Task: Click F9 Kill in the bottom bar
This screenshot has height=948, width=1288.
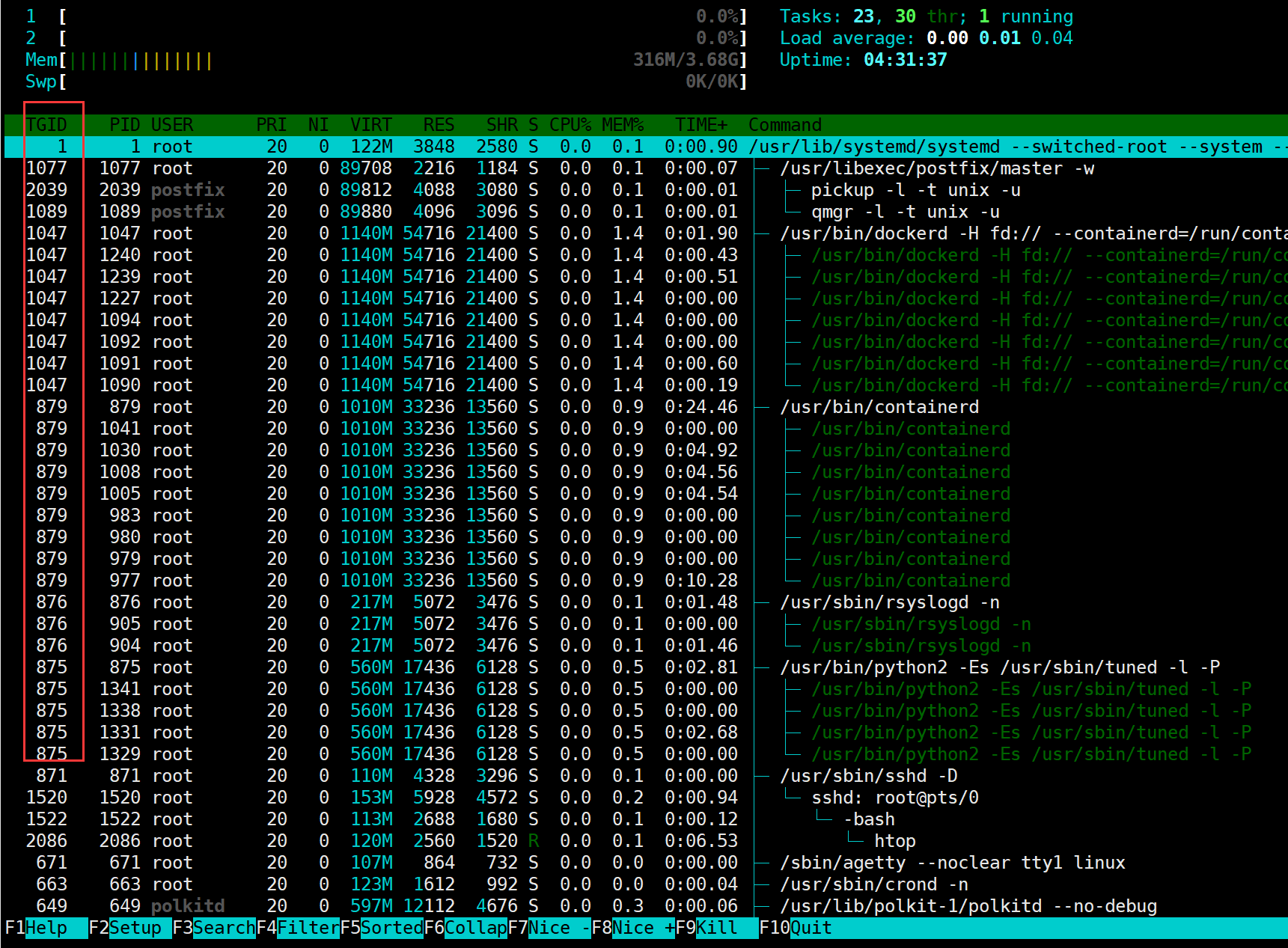Action: click(717, 928)
